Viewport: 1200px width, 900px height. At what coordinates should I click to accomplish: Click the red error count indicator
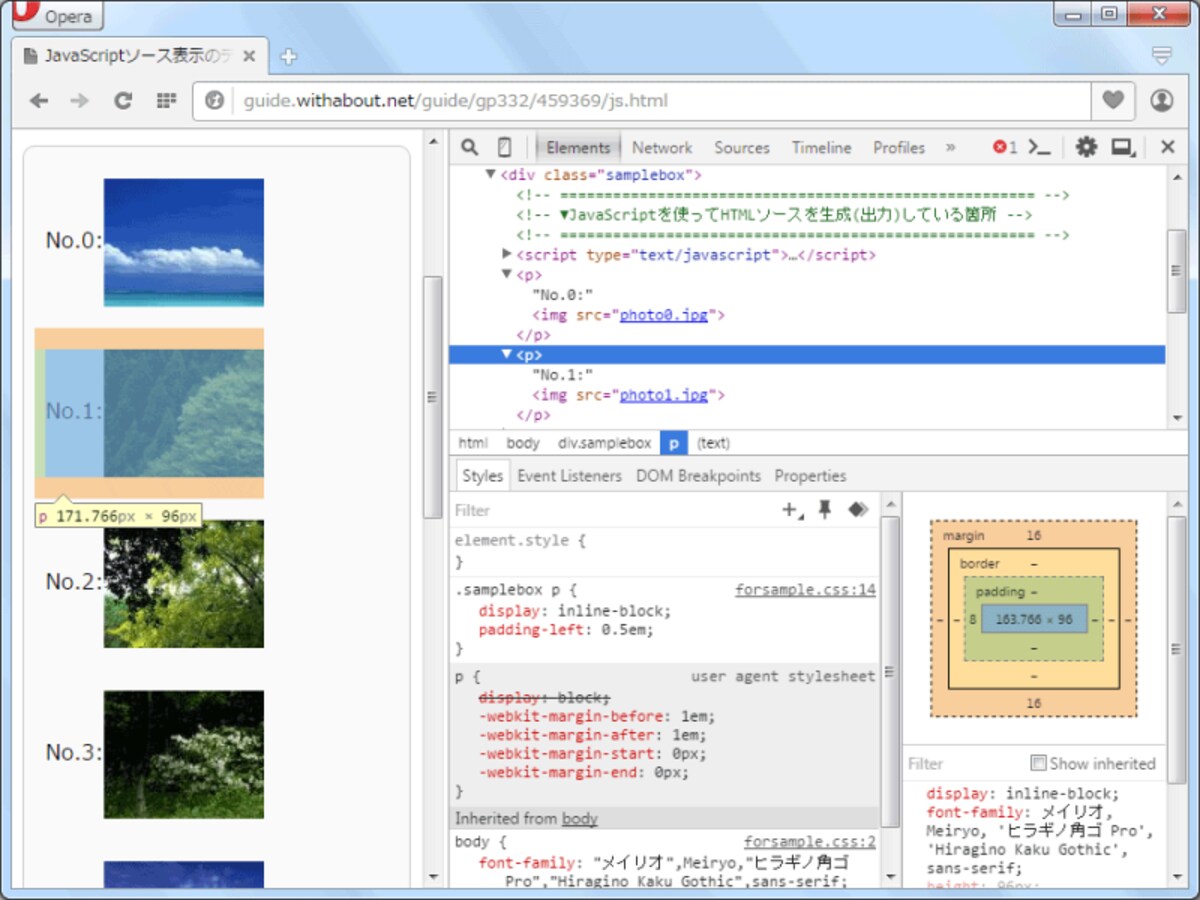tap(1004, 147)
